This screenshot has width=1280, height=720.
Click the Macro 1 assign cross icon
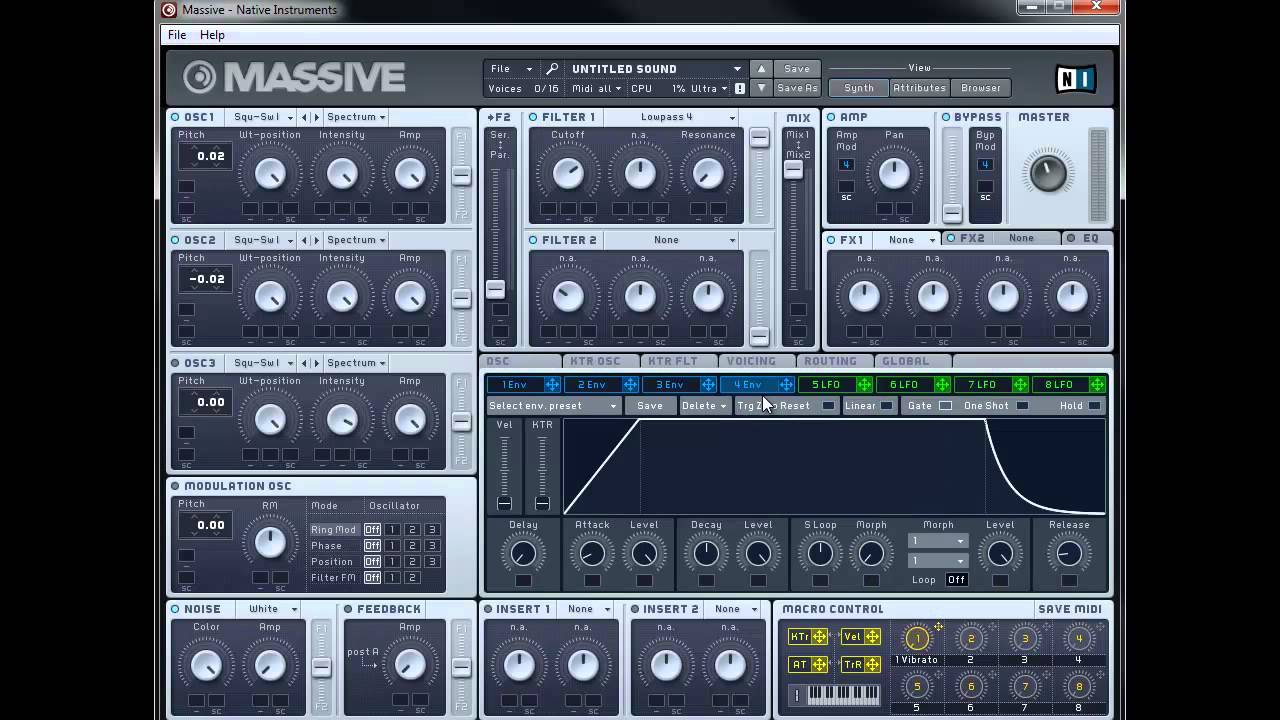click(939, 628)
